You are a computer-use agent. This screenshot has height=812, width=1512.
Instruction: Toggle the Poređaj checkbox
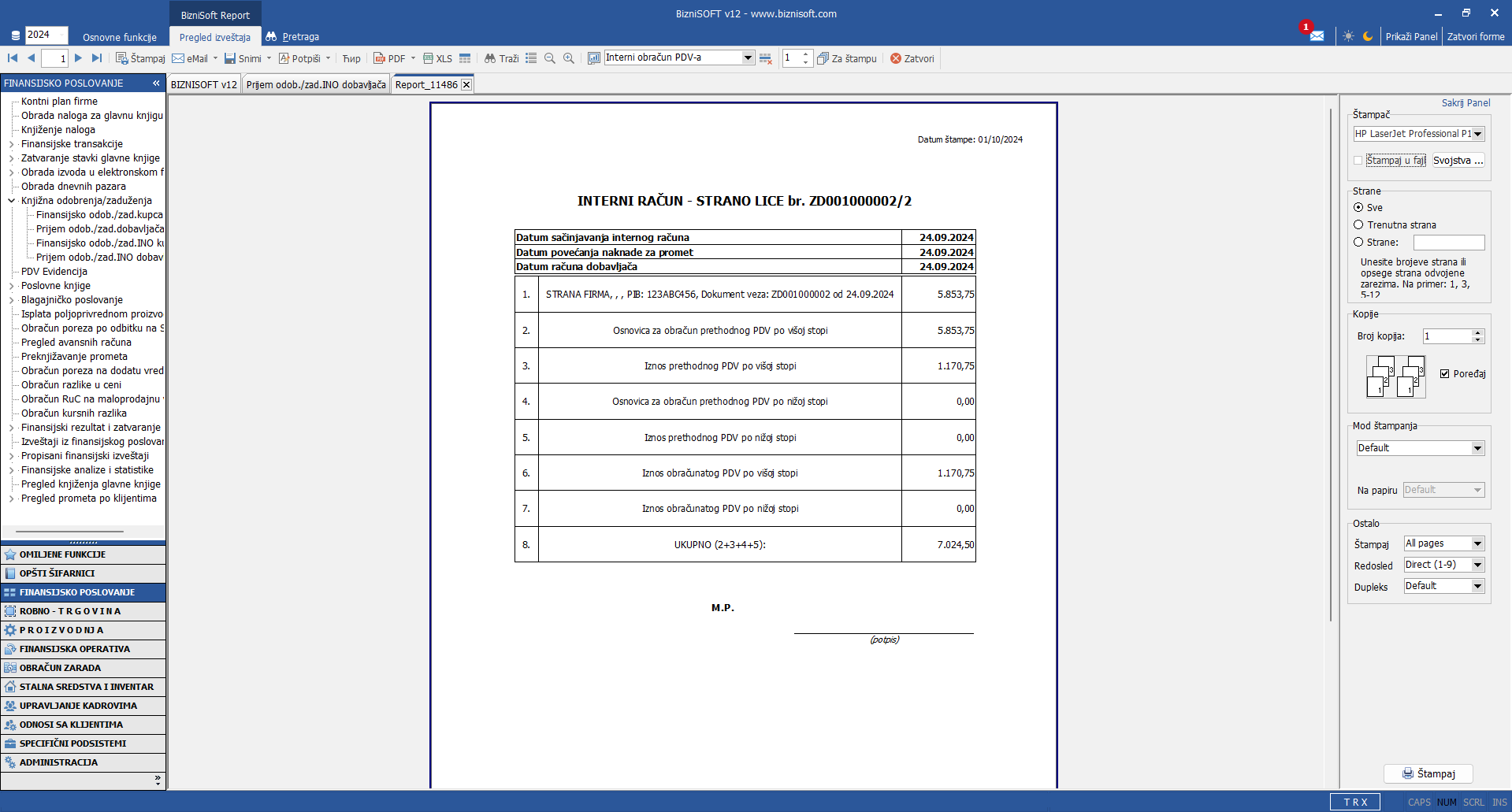pyautogui.click(x=1444, y=374)
